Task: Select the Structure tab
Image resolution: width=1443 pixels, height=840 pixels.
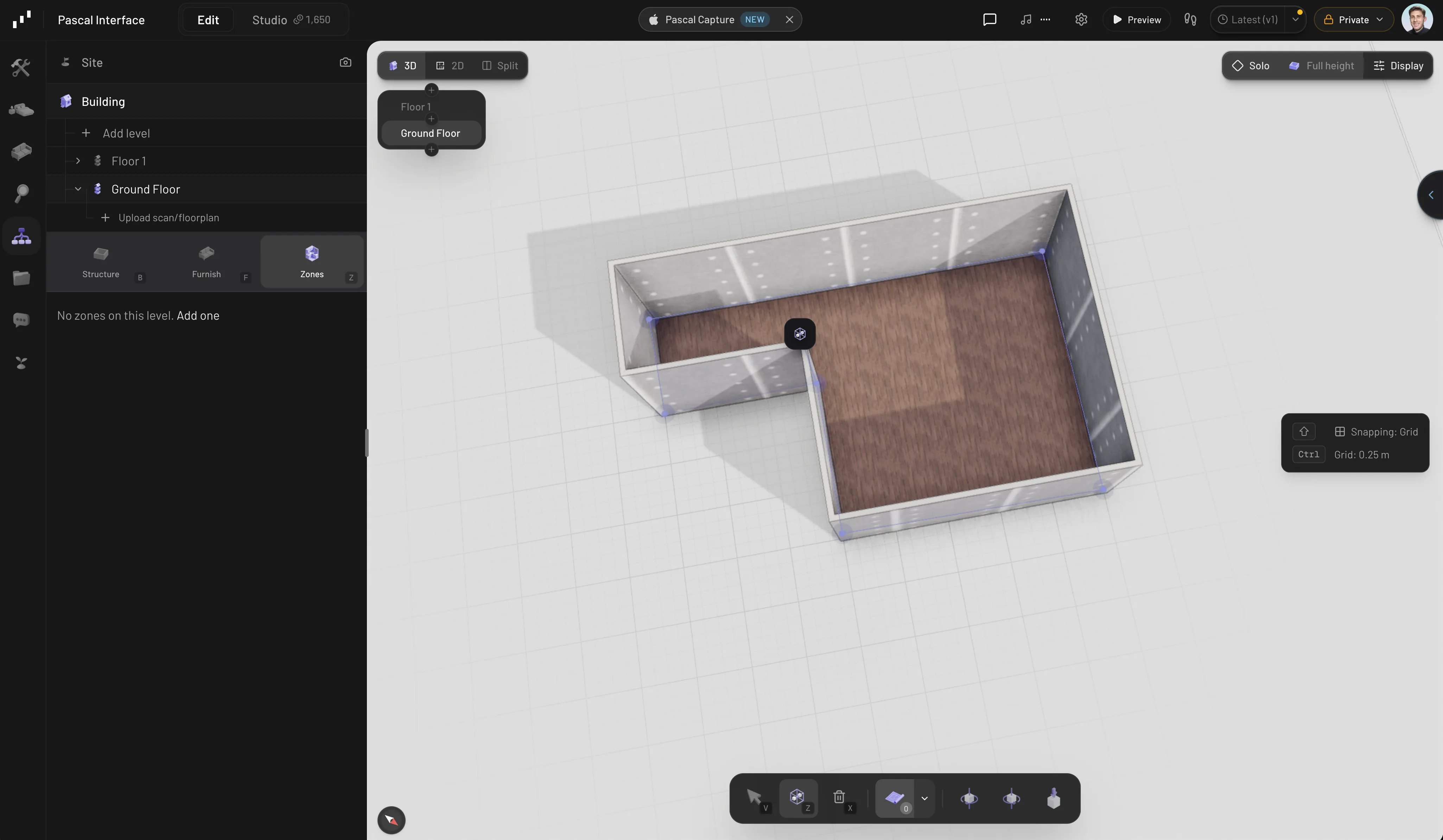Action: 101,262
